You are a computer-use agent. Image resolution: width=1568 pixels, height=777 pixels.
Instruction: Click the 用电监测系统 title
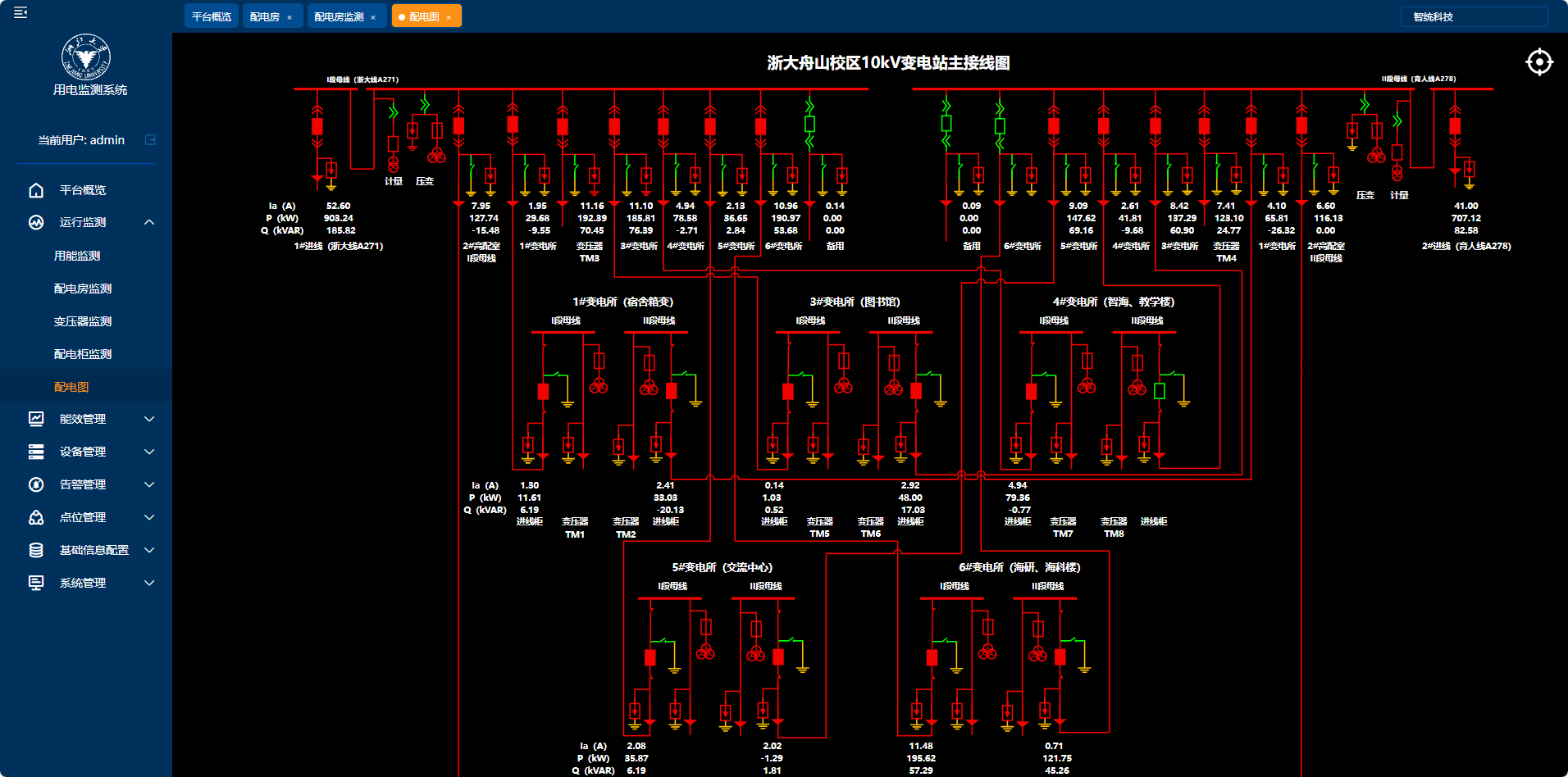click(90, 90)
